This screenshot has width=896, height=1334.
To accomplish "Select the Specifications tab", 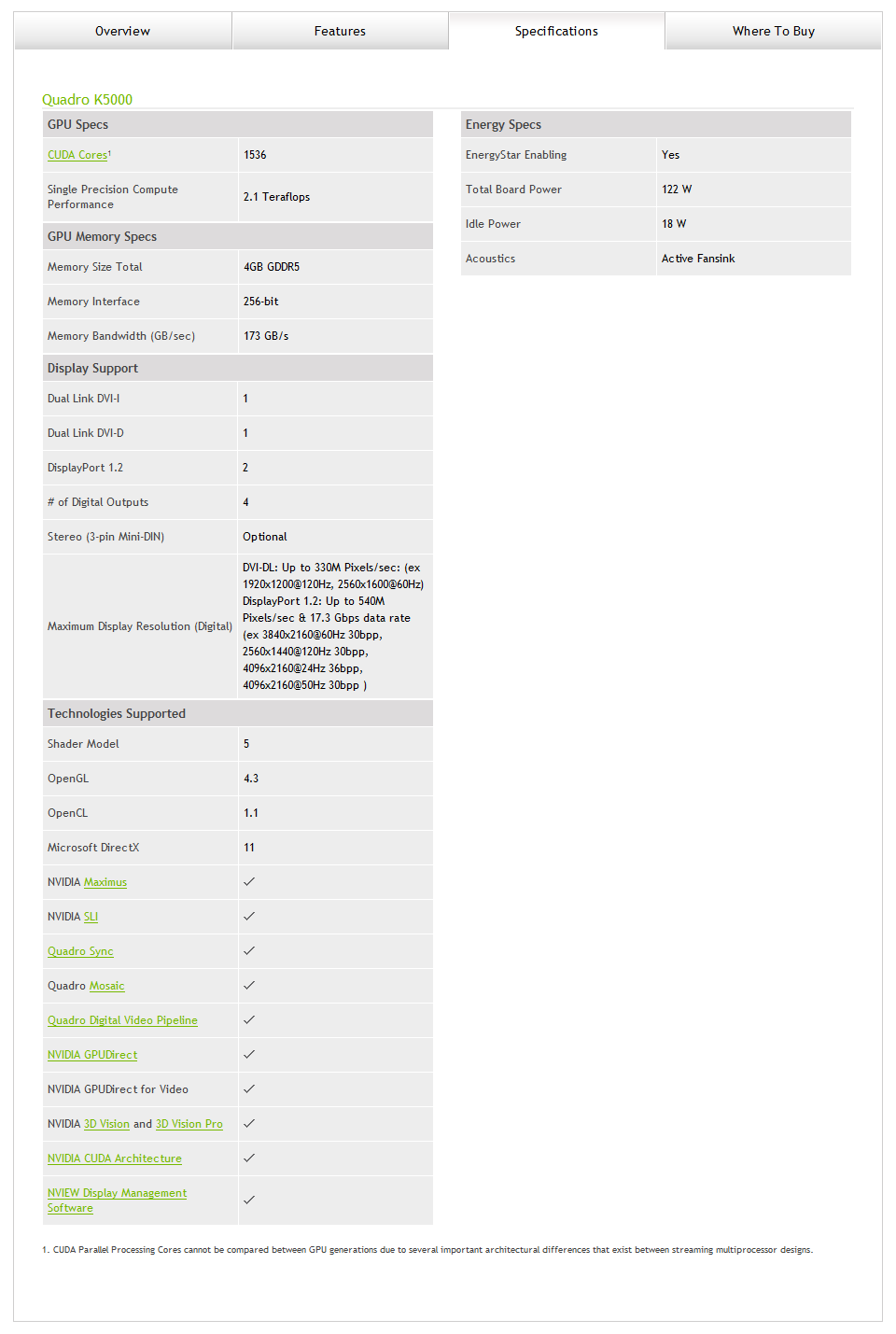I will 556,31.
